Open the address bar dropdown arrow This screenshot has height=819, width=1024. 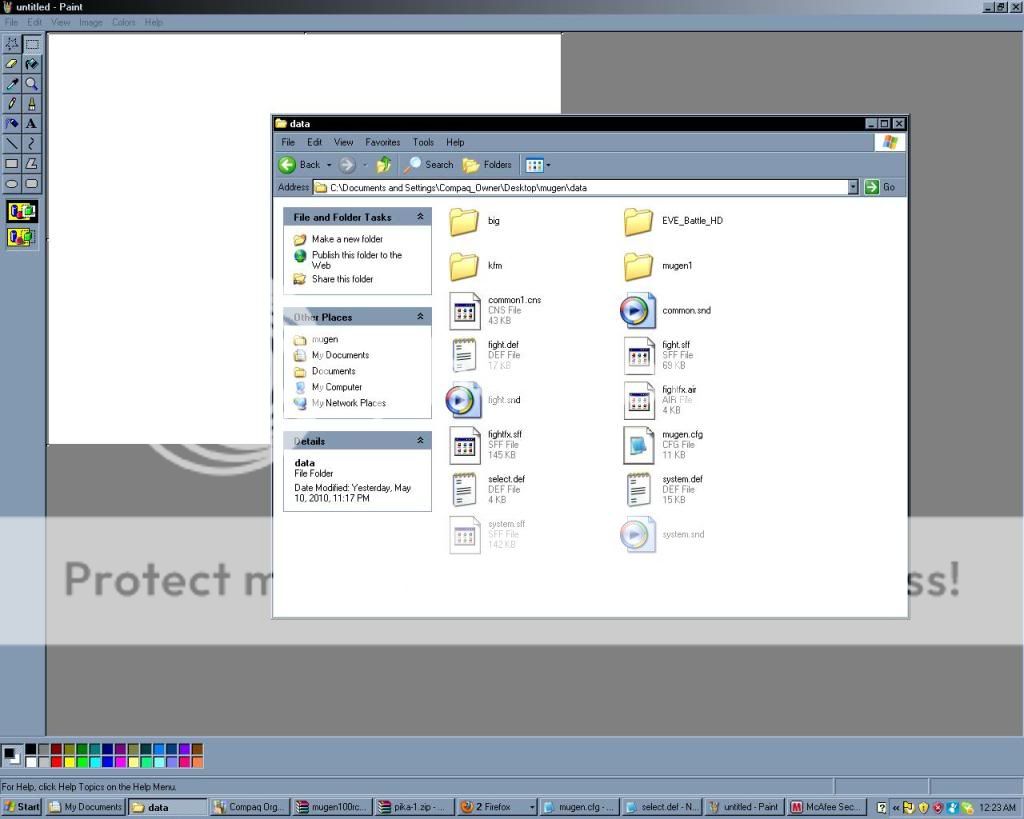point(853,187)
